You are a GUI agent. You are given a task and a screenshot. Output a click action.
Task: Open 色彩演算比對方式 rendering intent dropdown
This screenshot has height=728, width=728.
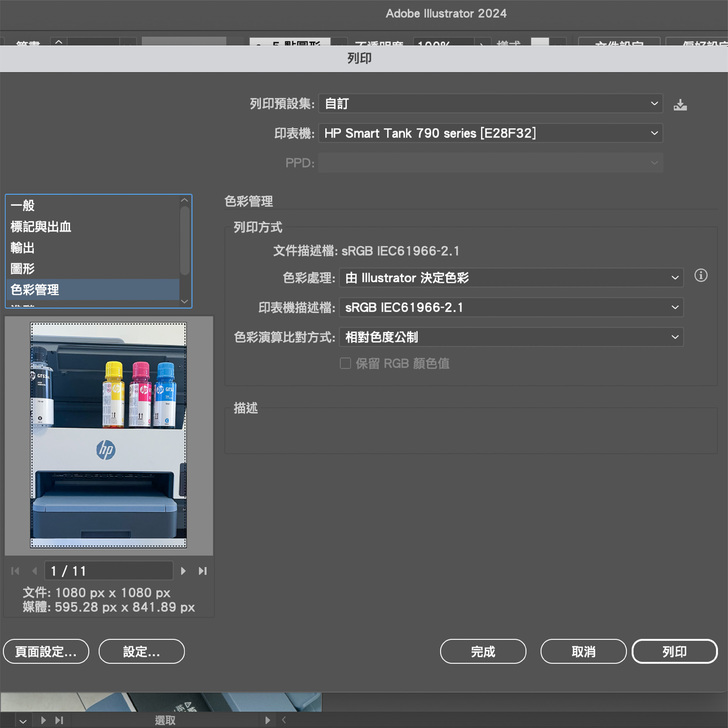pyautogui.click(x=511, y=337)
